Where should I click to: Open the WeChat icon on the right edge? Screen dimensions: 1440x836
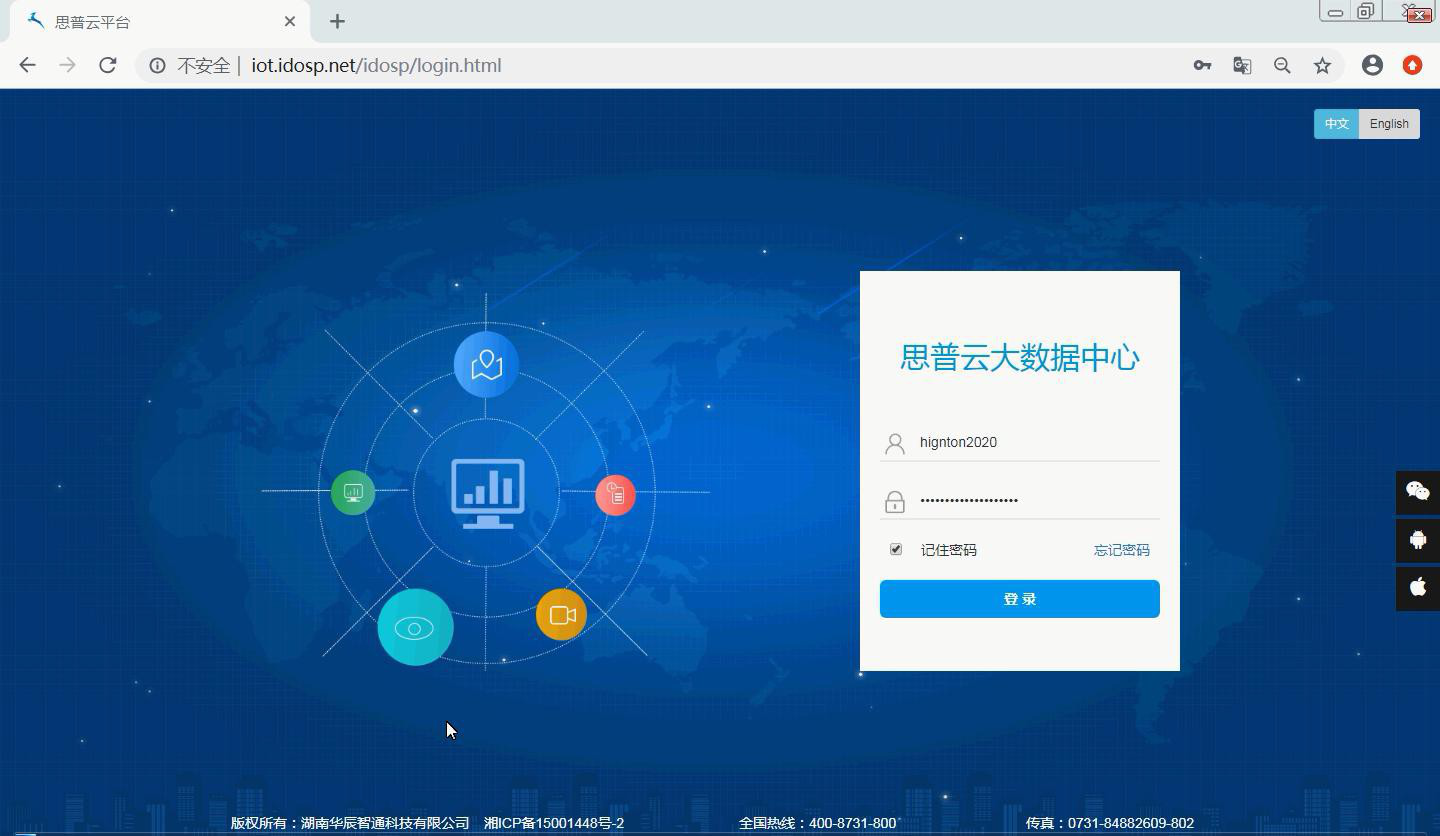click(1417, 491)
